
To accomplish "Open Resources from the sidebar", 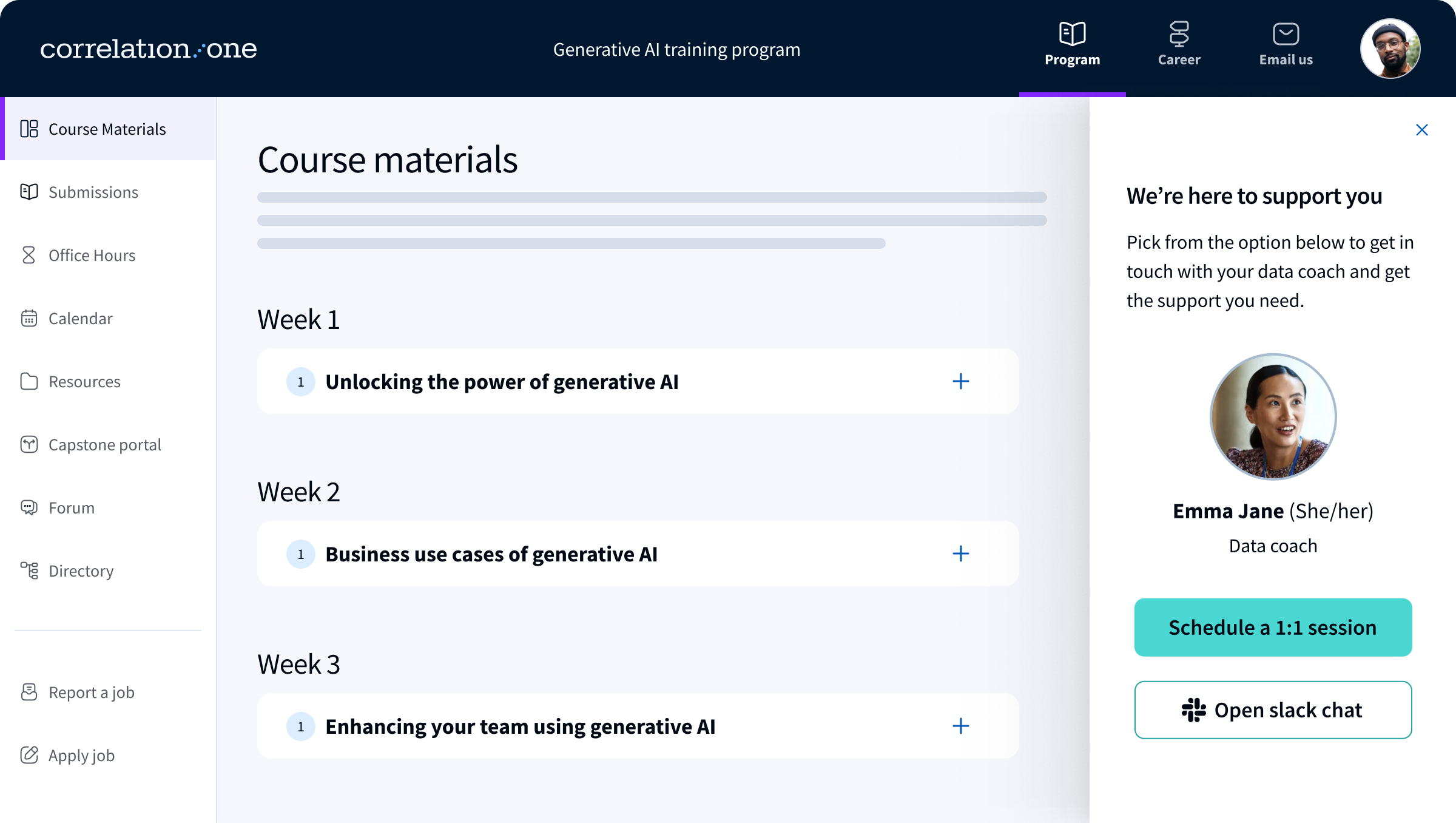I will click(x=108, y=381).
